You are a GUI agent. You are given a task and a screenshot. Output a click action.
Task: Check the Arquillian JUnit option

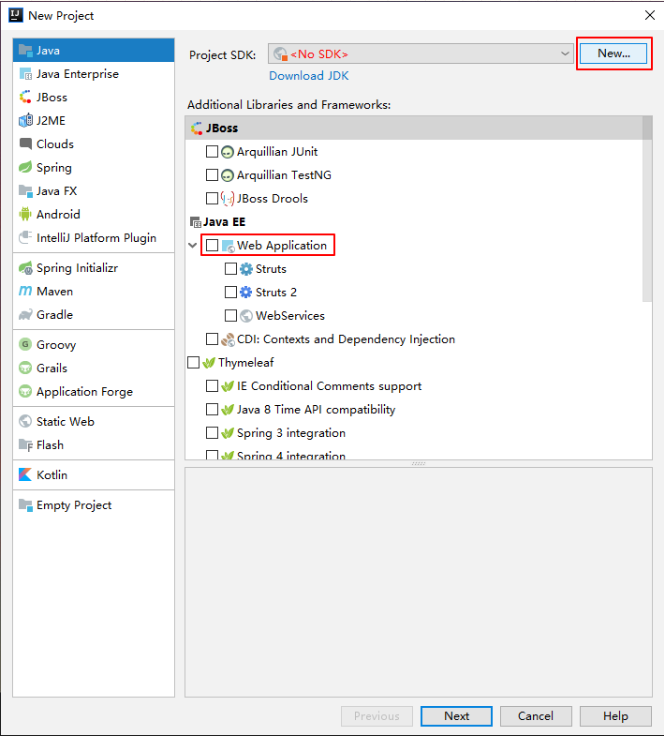212,152
